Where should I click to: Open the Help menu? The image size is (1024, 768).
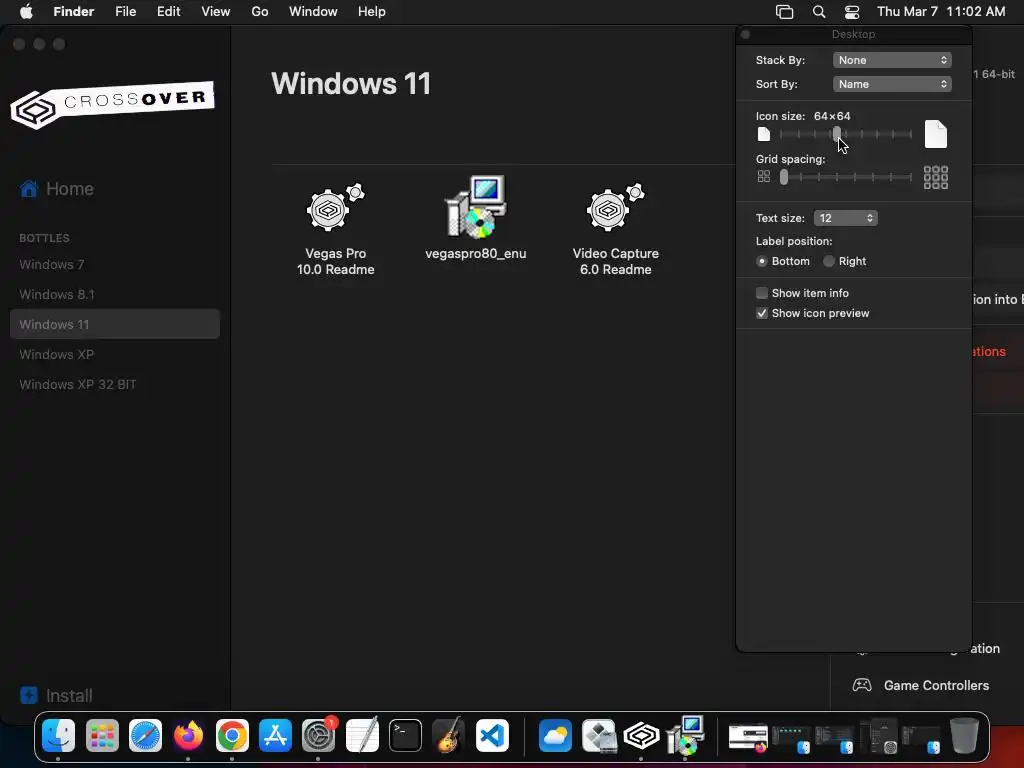click(372, 12)
